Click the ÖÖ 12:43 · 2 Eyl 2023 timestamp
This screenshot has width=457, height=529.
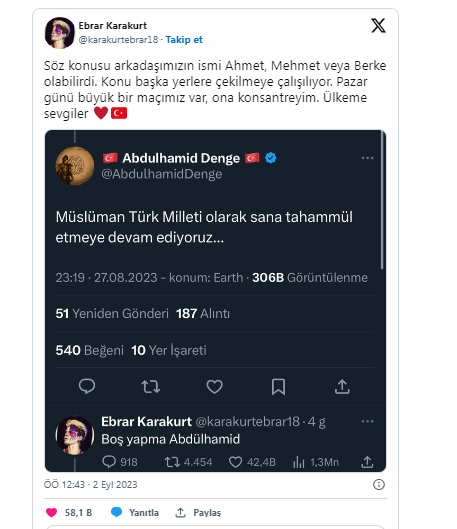point(90,484)
